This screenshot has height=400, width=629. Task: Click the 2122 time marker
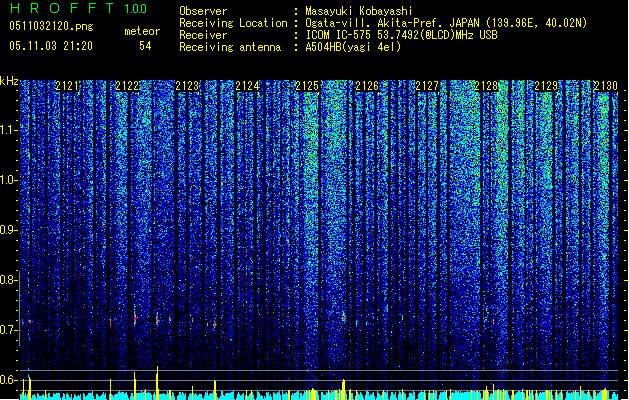point(127,86)
